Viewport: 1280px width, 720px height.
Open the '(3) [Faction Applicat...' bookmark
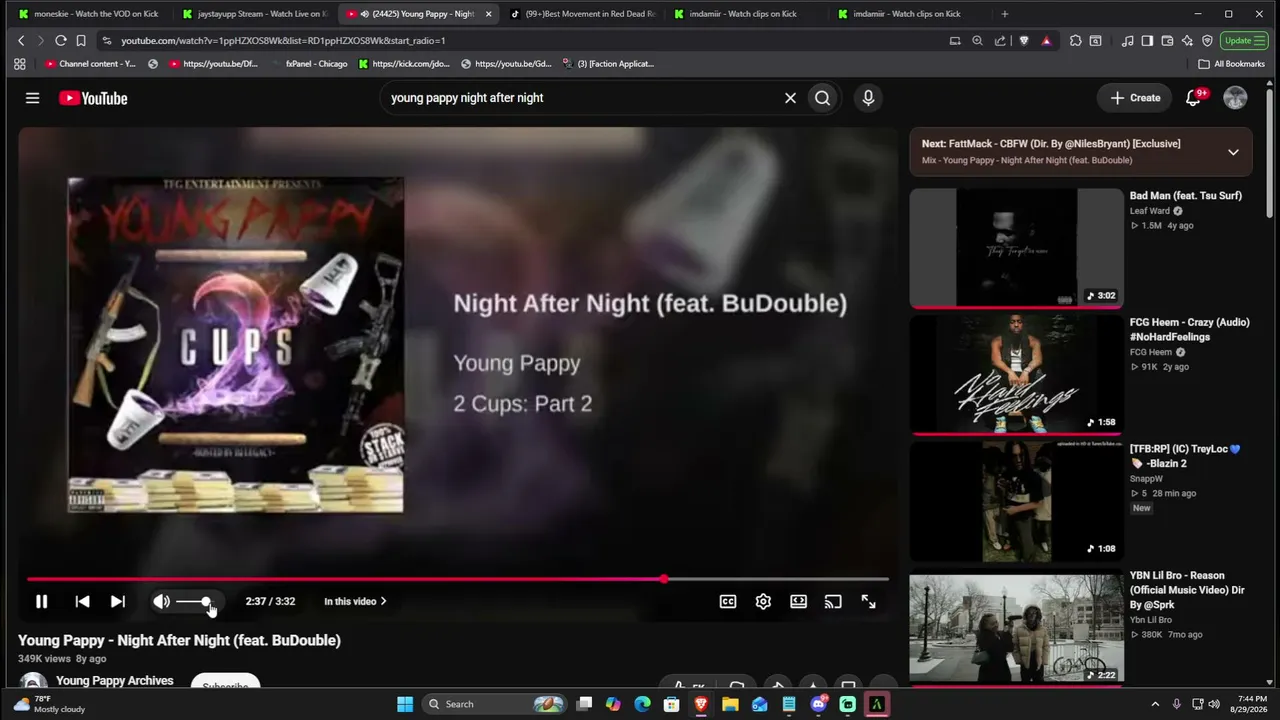click(608, 64)
